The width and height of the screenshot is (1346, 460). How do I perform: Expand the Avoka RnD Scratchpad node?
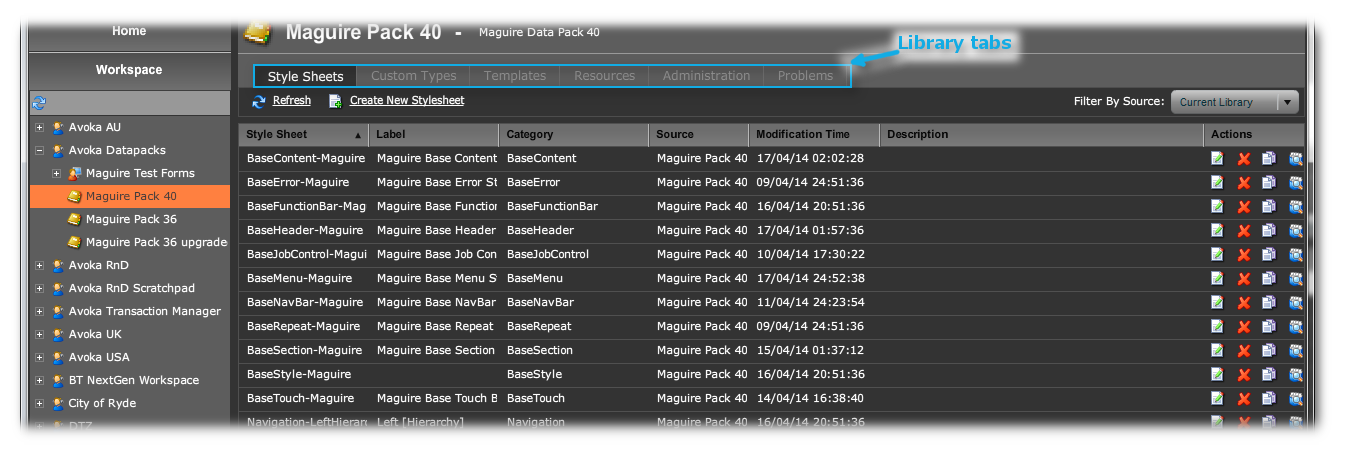pyautogui.click(x=39, y=288)
